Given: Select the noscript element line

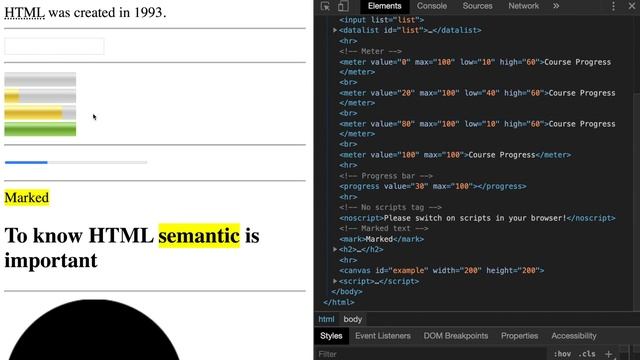Looking at the screenshot, I should 477,218.
